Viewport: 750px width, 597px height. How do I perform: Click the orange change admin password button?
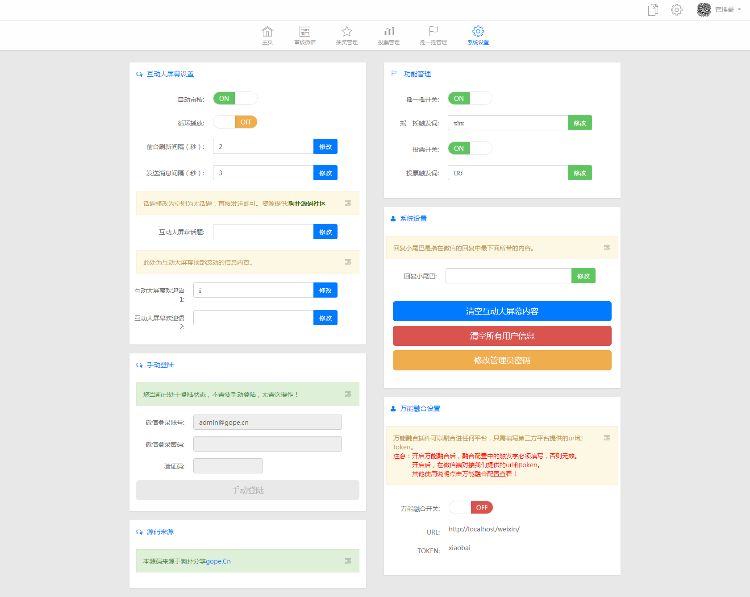[502, 360]
